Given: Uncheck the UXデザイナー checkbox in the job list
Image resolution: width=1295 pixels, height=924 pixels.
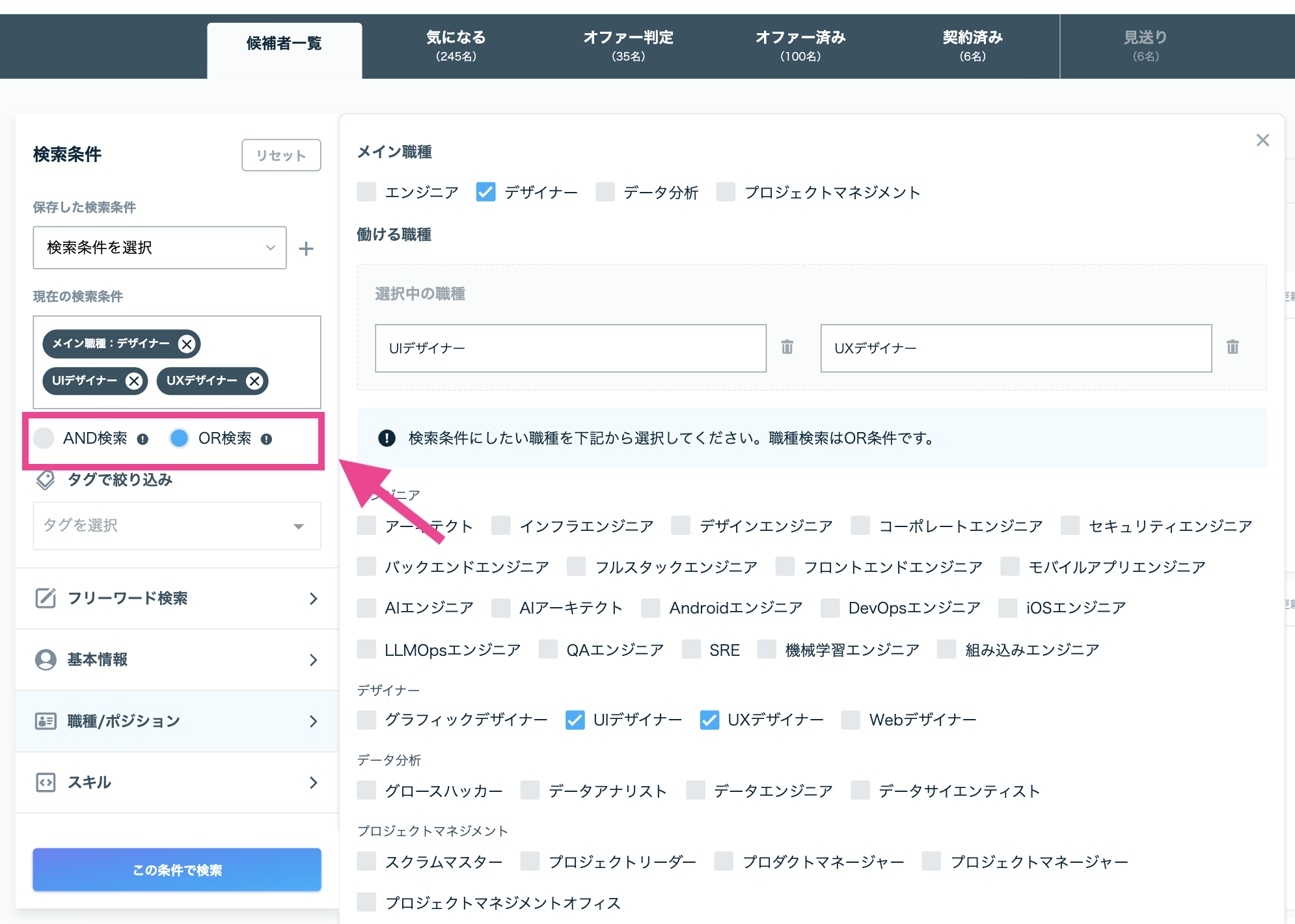Looking at the screenshot, I should click(709, 720).
